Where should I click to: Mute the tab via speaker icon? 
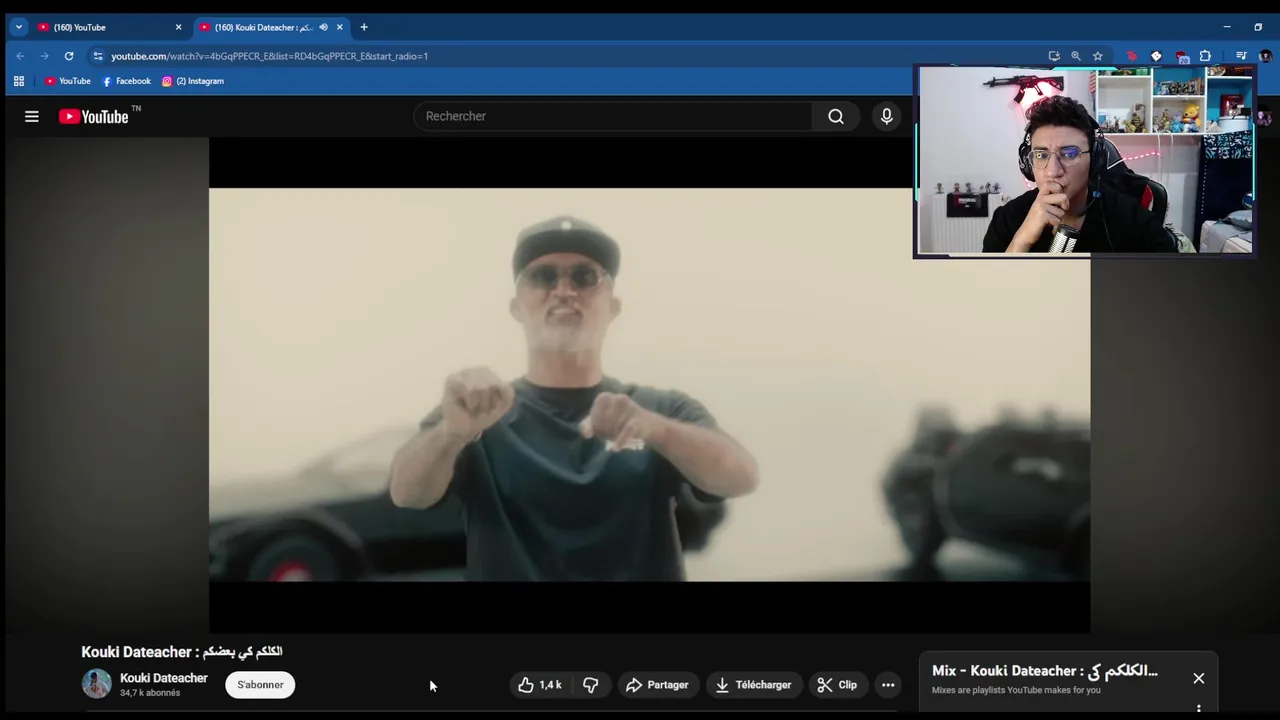tap(323, 27)
